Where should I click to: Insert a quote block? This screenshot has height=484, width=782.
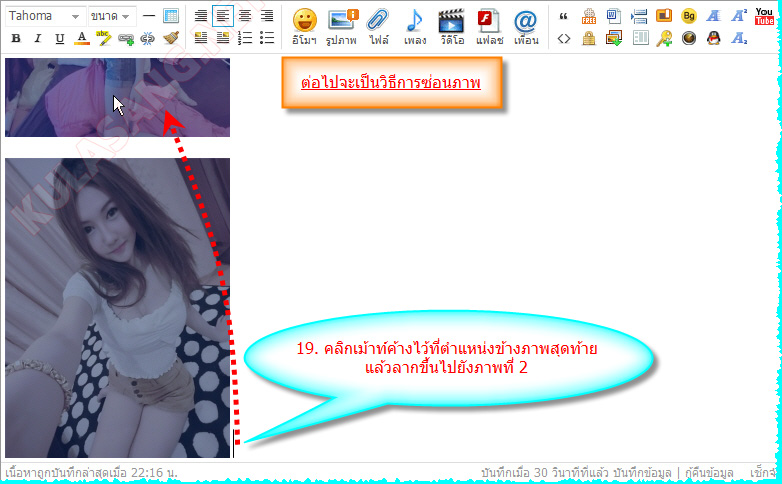coord(564,16)
